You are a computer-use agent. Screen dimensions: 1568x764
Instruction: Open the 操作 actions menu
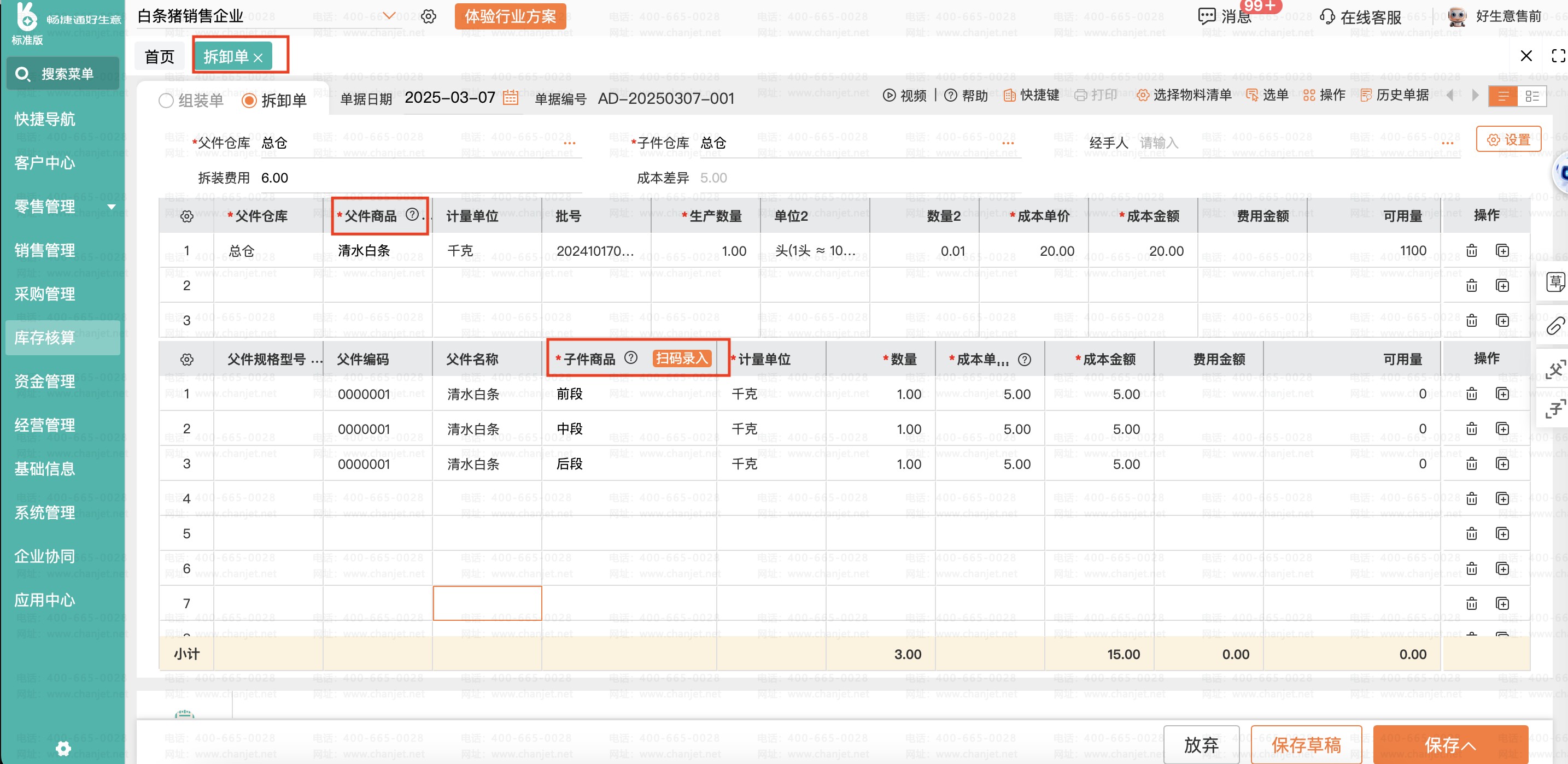[x=1324, y=95]
